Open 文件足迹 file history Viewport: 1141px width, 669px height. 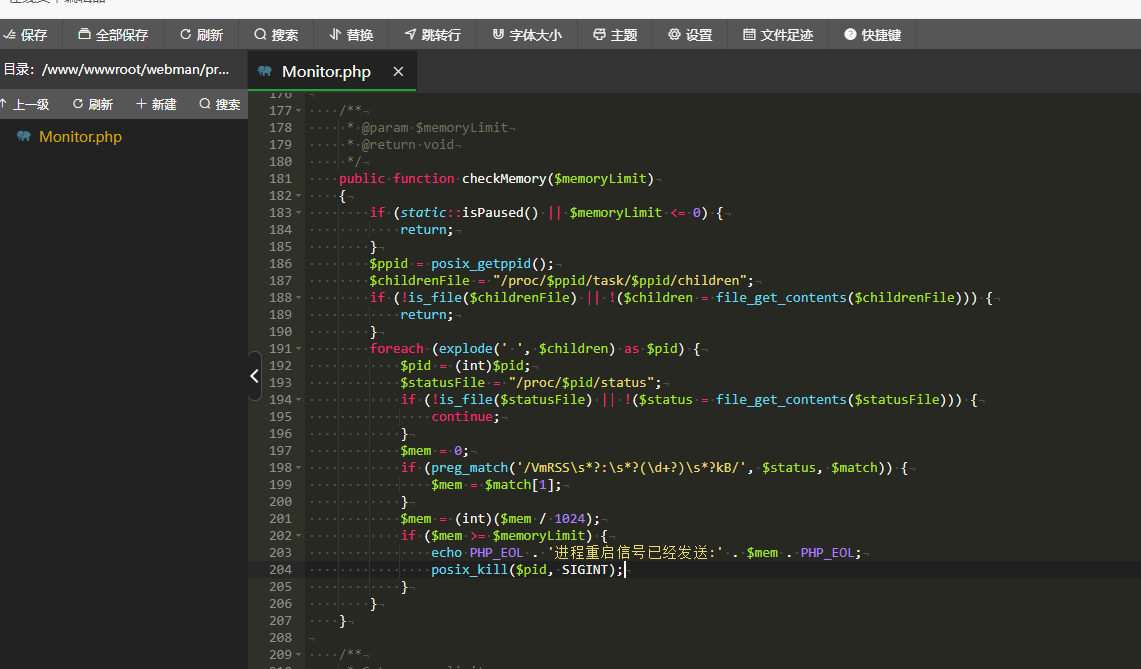[x=778, y=35]
